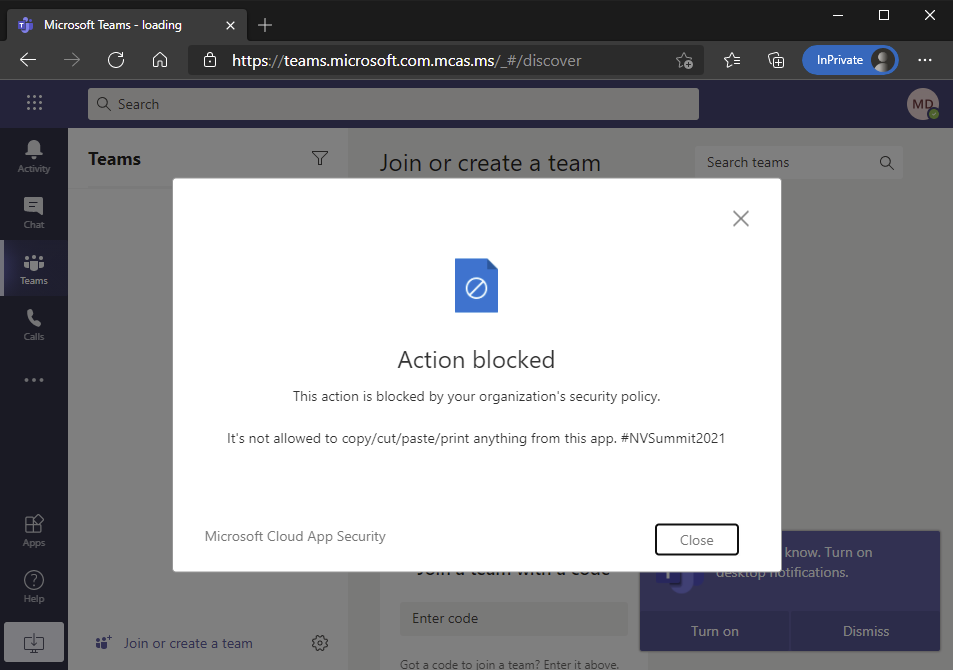The height and width of the screenshot is (670, 953).
Task: Click the blocked file icon in dialog
Action: click(x=476, y=285)
